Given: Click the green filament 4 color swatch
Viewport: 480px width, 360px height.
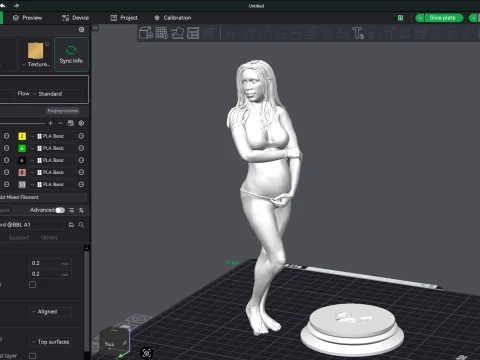Looking at the screenshot, I should [x=22, y=148].
